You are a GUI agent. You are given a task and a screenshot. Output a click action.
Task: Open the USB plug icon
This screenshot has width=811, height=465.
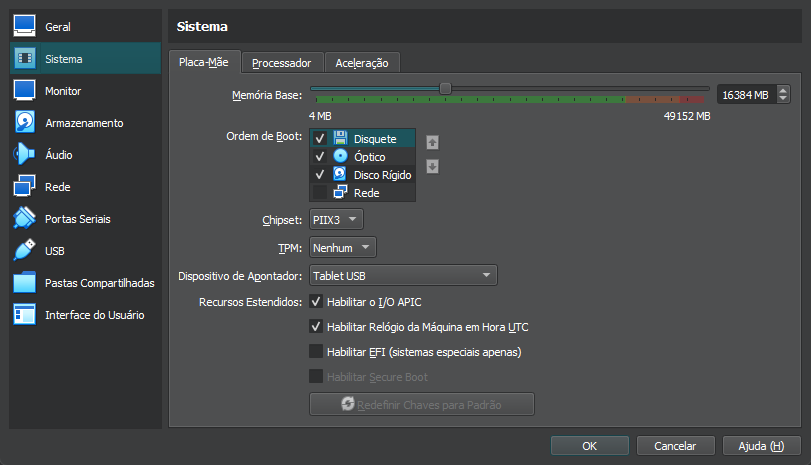(24, 250)
